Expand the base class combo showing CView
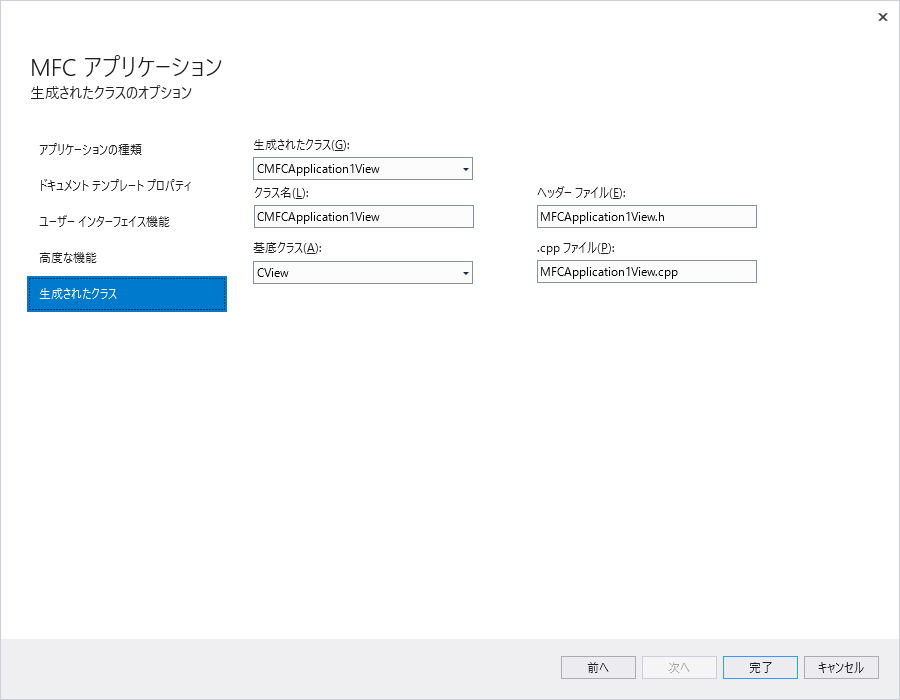The width and height of the screenshot is (900, 700). pyautogui.click(x=465, y=272)
